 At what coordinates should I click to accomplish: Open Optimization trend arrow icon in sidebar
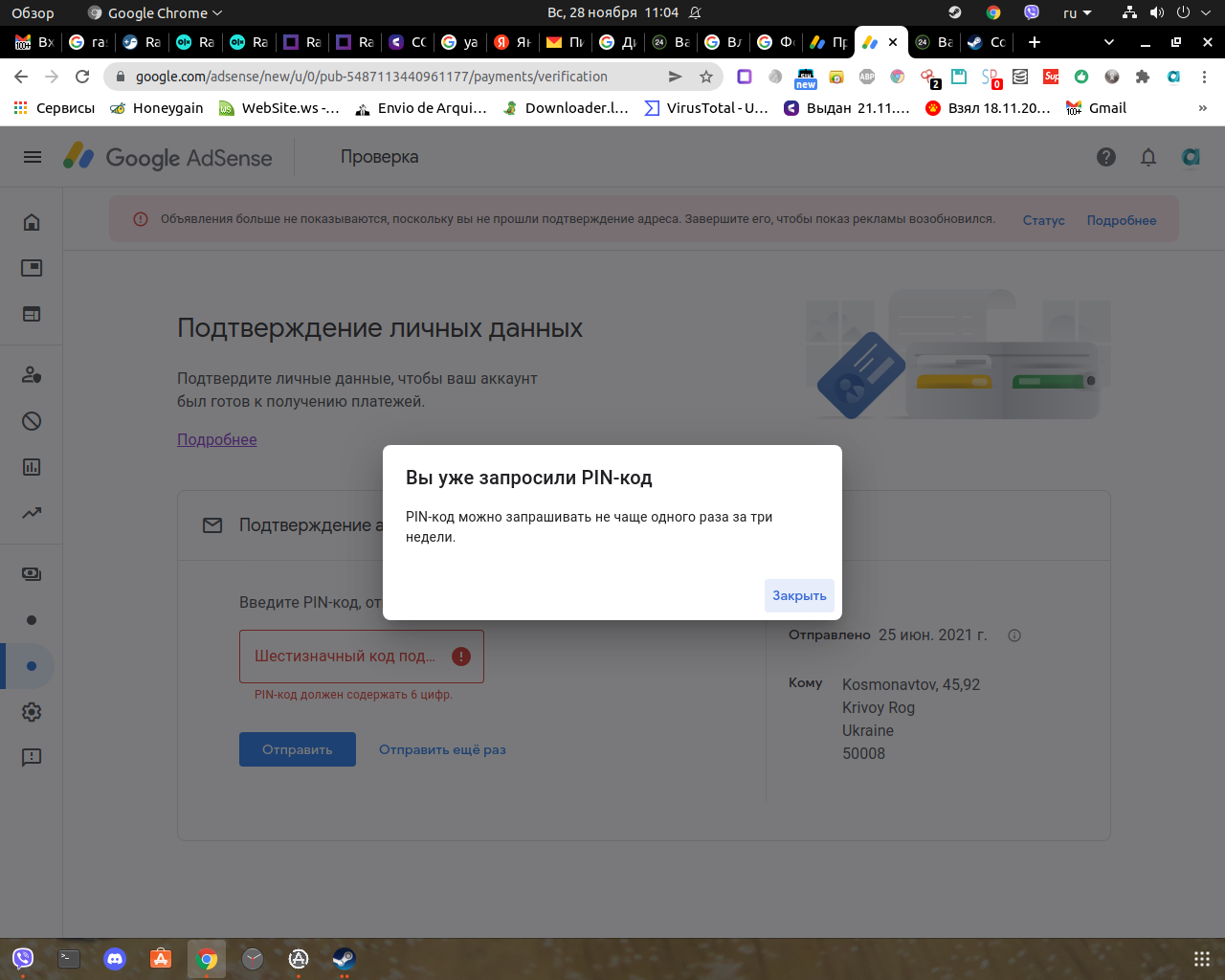coord(32,513)
